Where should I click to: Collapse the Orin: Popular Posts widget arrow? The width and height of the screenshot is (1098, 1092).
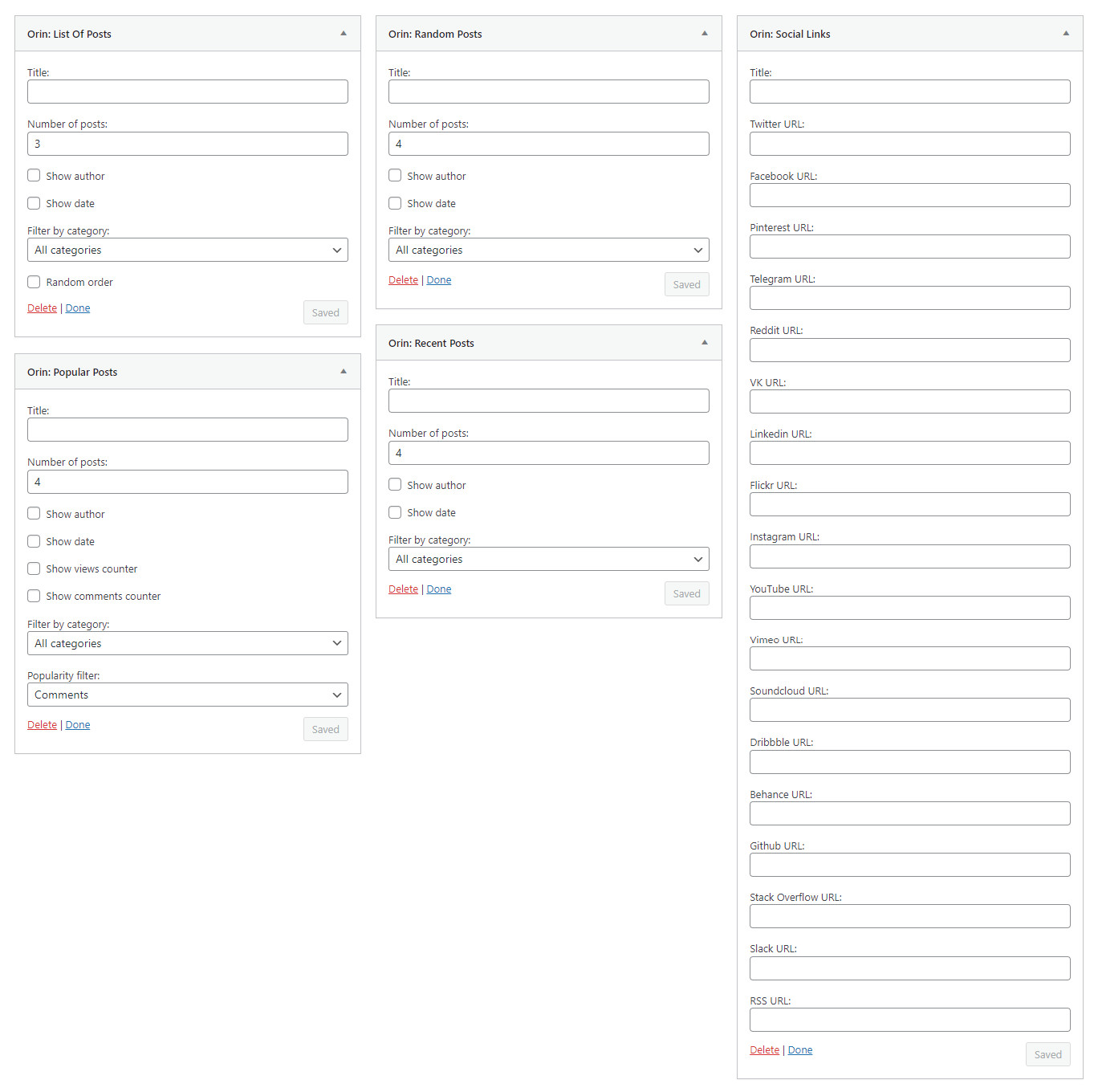344,372
